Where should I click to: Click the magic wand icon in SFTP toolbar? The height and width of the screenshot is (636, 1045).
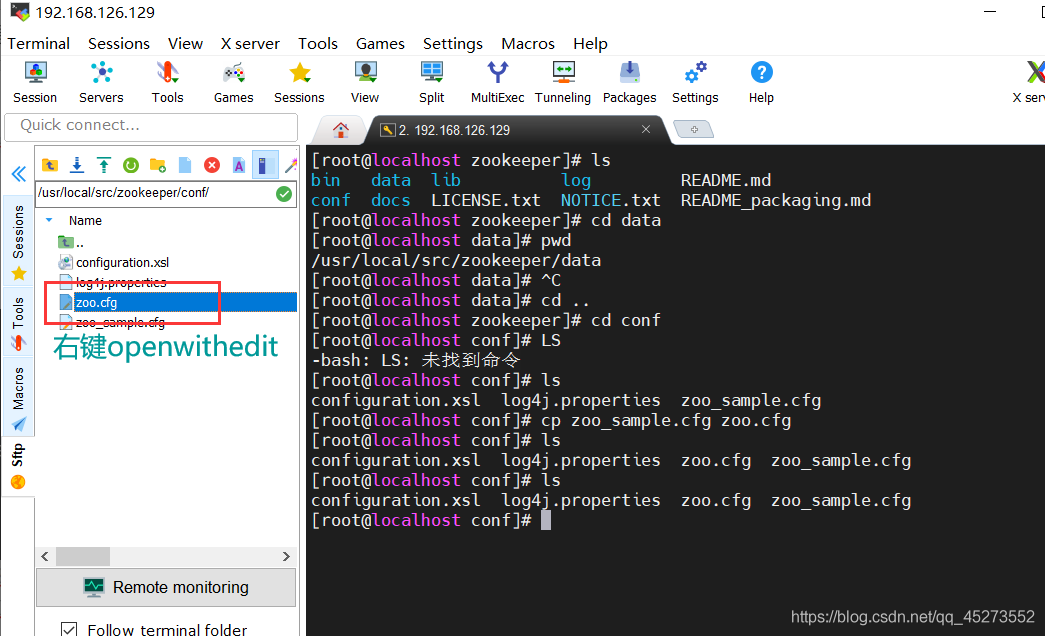pyautogui.click(x=291, y=165)
